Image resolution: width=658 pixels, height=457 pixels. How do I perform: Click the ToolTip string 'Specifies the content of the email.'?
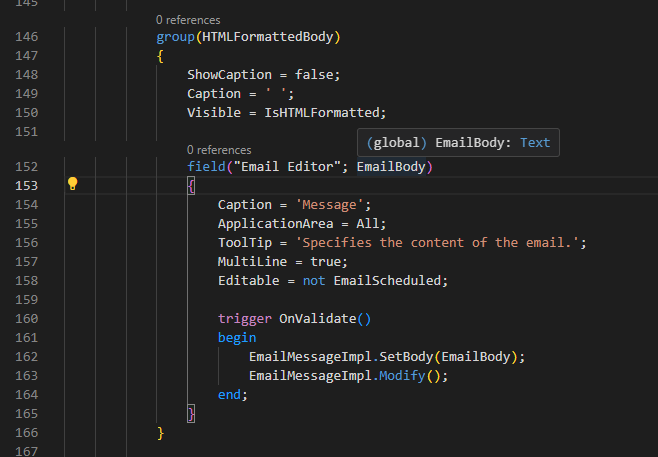(x=437, y=243)
